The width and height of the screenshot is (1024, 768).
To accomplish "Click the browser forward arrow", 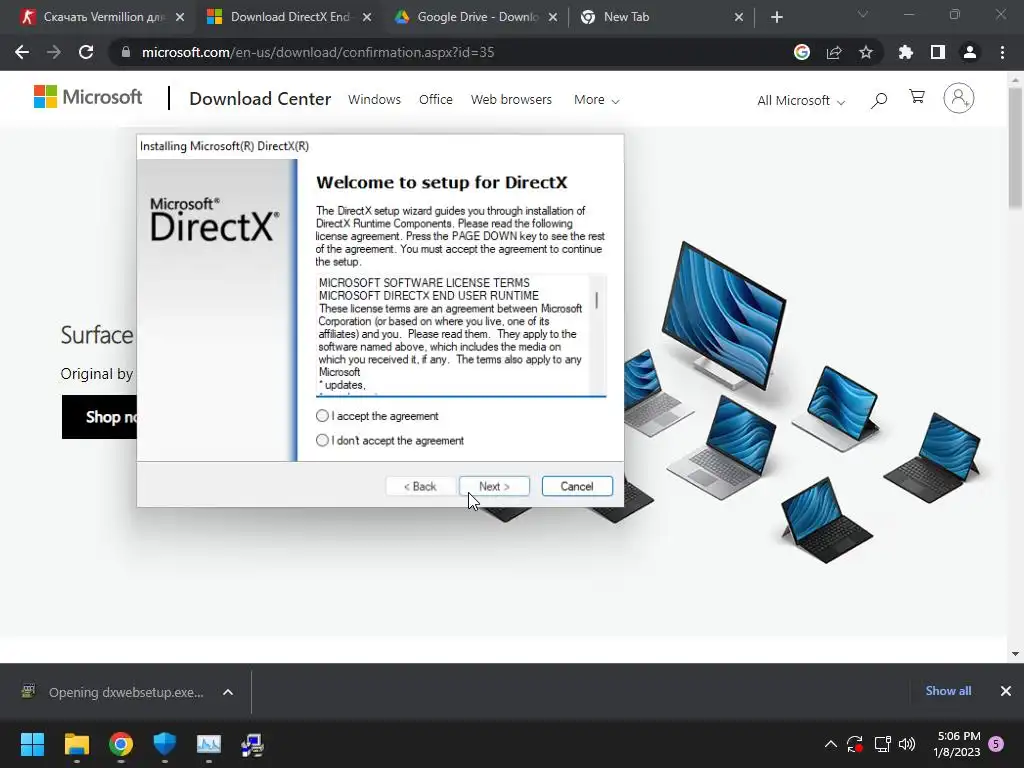I will pyautogui.click(x=54, y=52).
